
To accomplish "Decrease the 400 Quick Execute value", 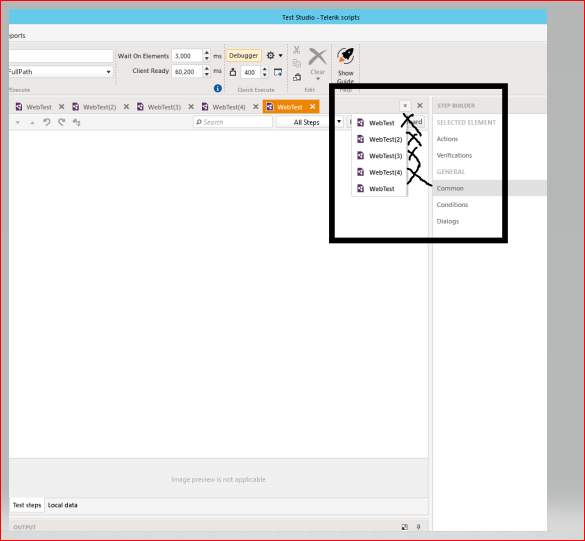I will coord(265,75).
